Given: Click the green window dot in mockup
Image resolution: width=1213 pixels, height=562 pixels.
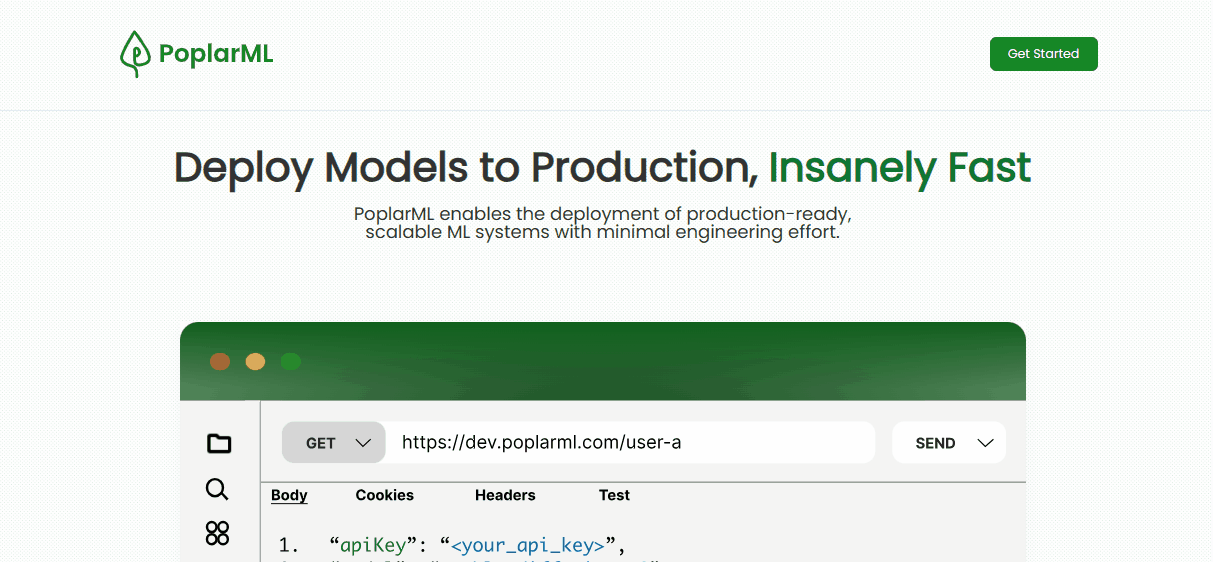Looking at the screenshot, I should 291,362.
